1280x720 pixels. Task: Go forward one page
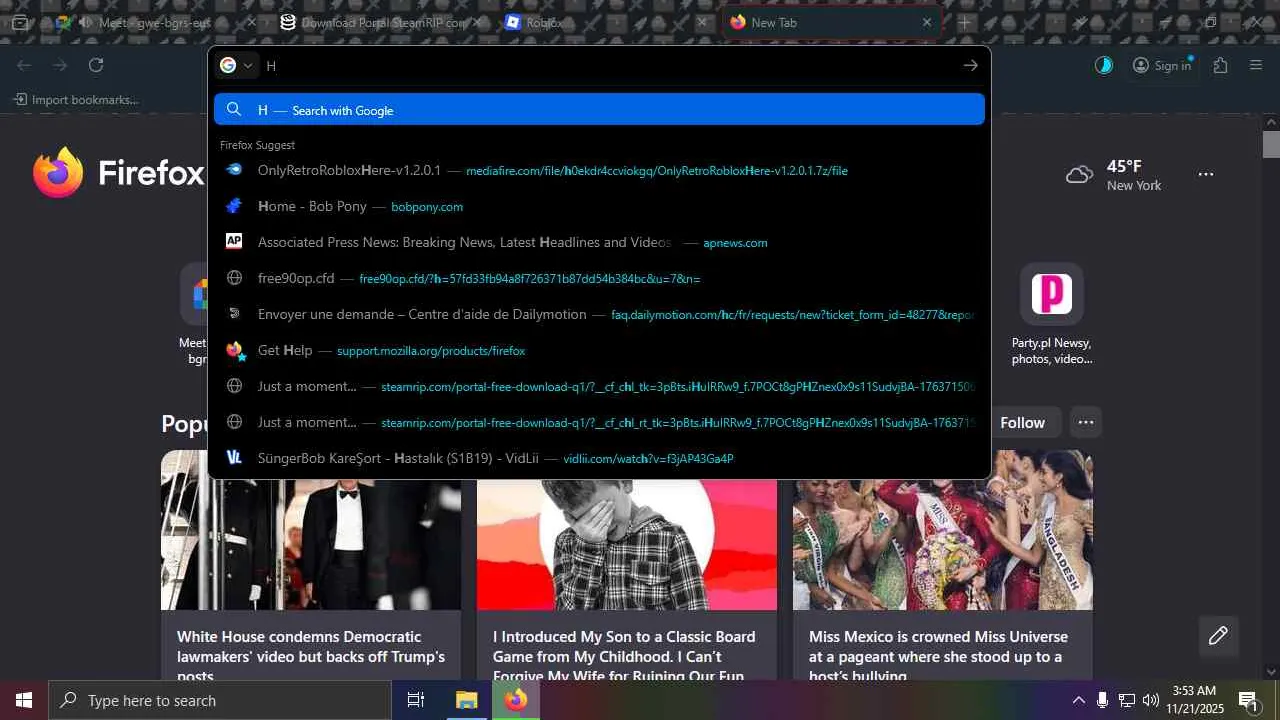click(x=60, y=65)
